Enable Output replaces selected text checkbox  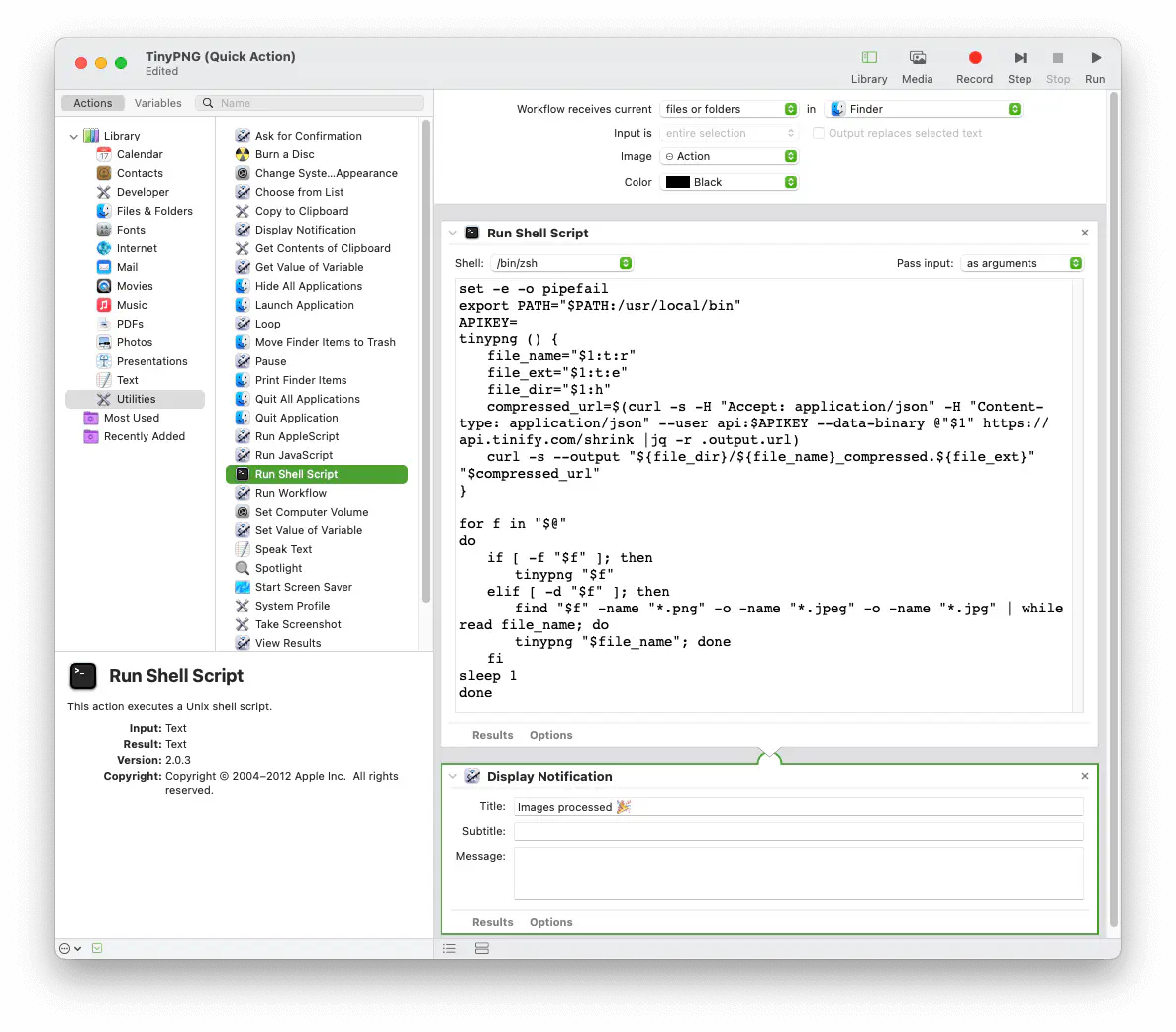point(819,133)
